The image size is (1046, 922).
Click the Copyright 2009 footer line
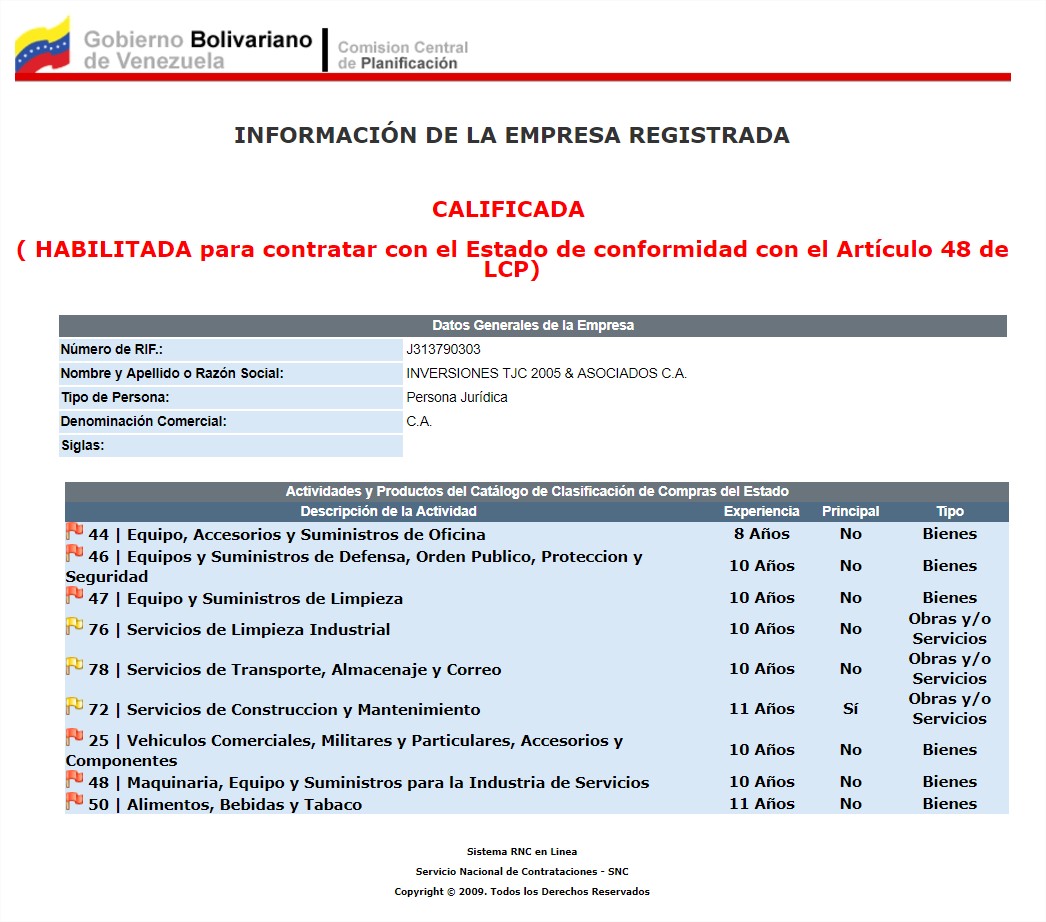(522, 892)
